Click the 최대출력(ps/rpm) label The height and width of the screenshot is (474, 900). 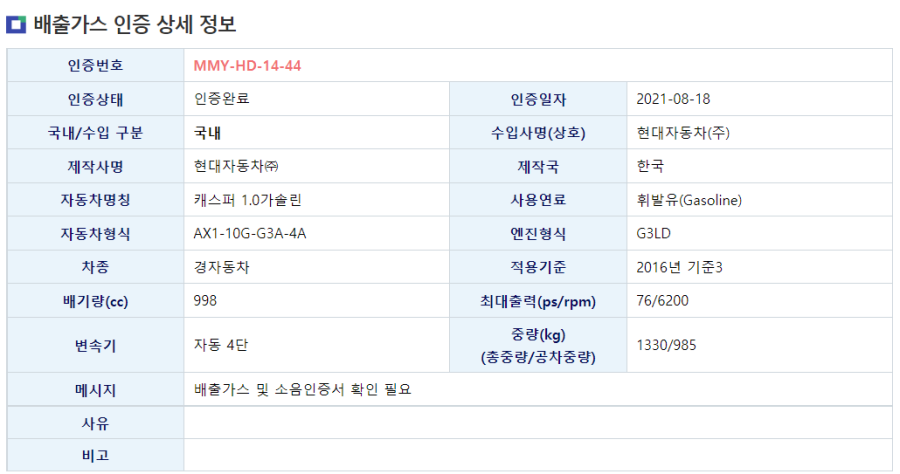538,301
